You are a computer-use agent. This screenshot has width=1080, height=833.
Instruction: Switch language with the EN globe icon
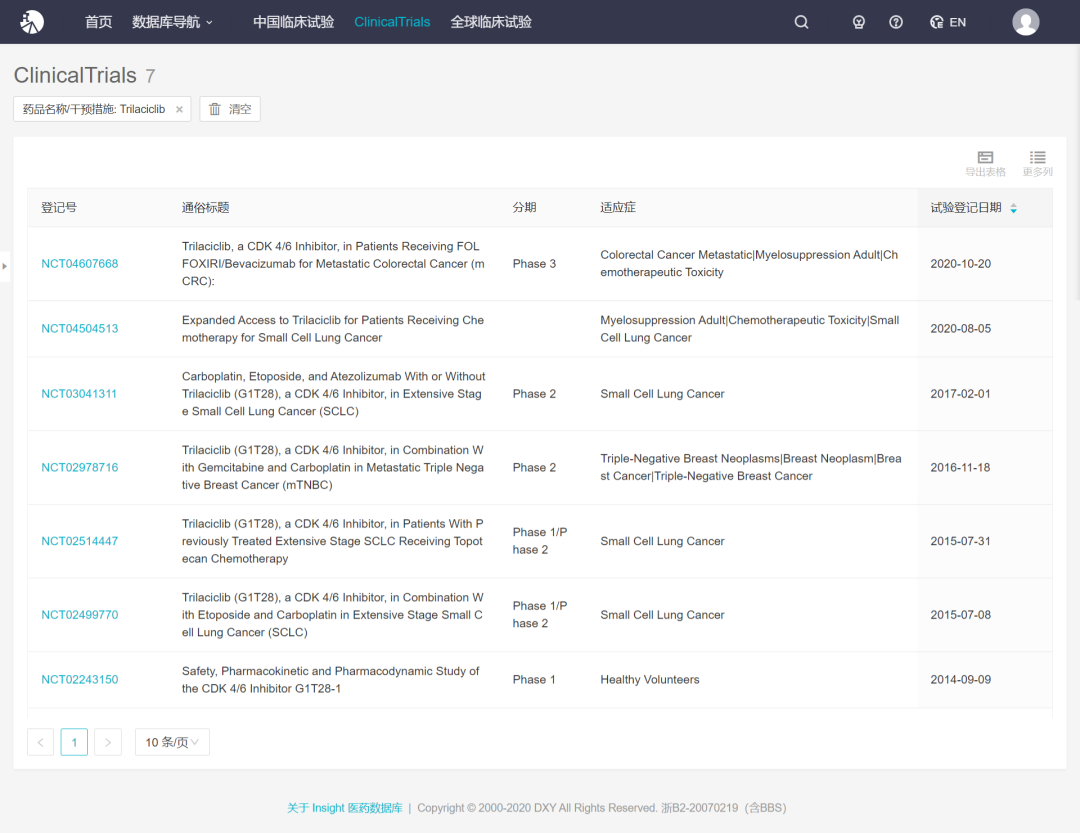tap(948, 22)
